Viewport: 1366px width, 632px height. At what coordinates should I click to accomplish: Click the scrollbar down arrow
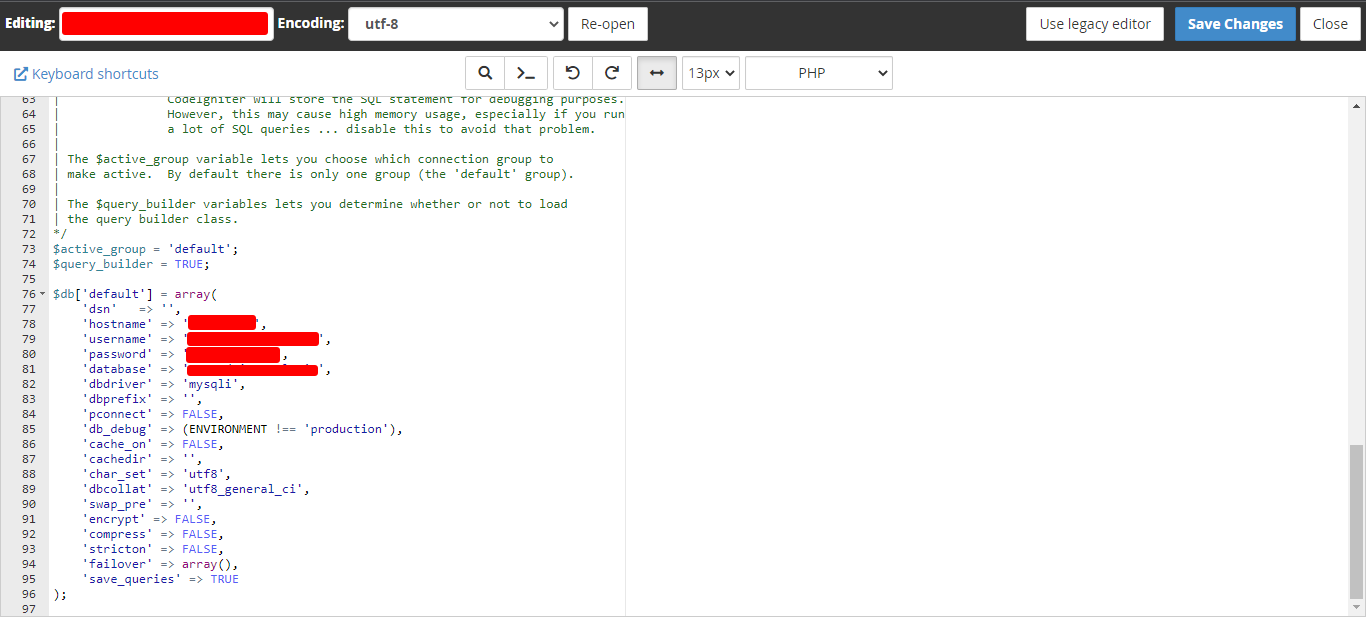coord(1356,608)
